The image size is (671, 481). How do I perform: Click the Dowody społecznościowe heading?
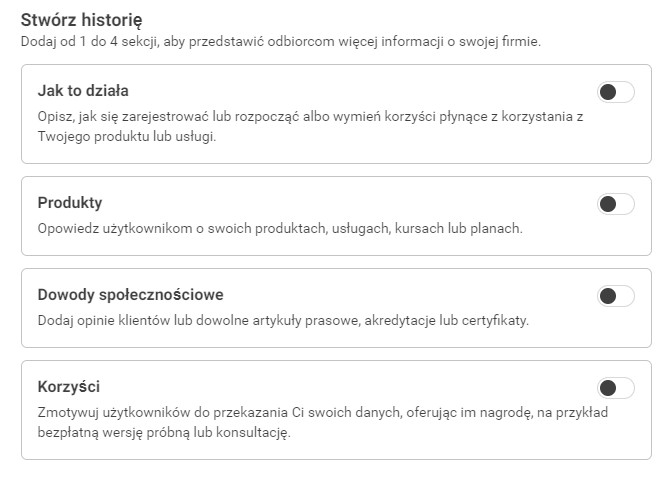130,295
